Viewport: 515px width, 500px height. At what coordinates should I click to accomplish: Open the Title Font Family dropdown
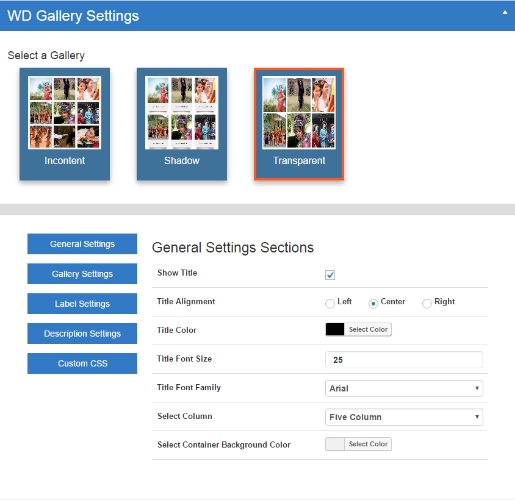(404, 388)
